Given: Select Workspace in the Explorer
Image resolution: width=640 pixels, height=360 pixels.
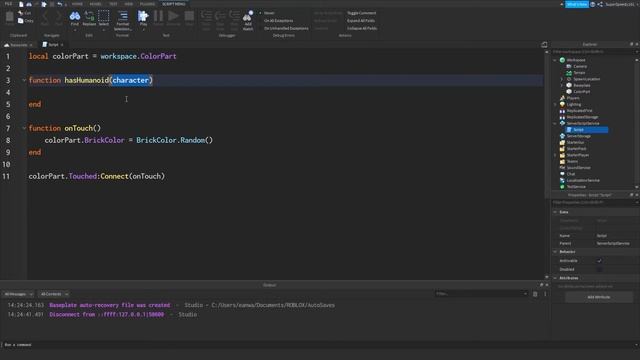Looking at the screenshot, I should [576, 60].
